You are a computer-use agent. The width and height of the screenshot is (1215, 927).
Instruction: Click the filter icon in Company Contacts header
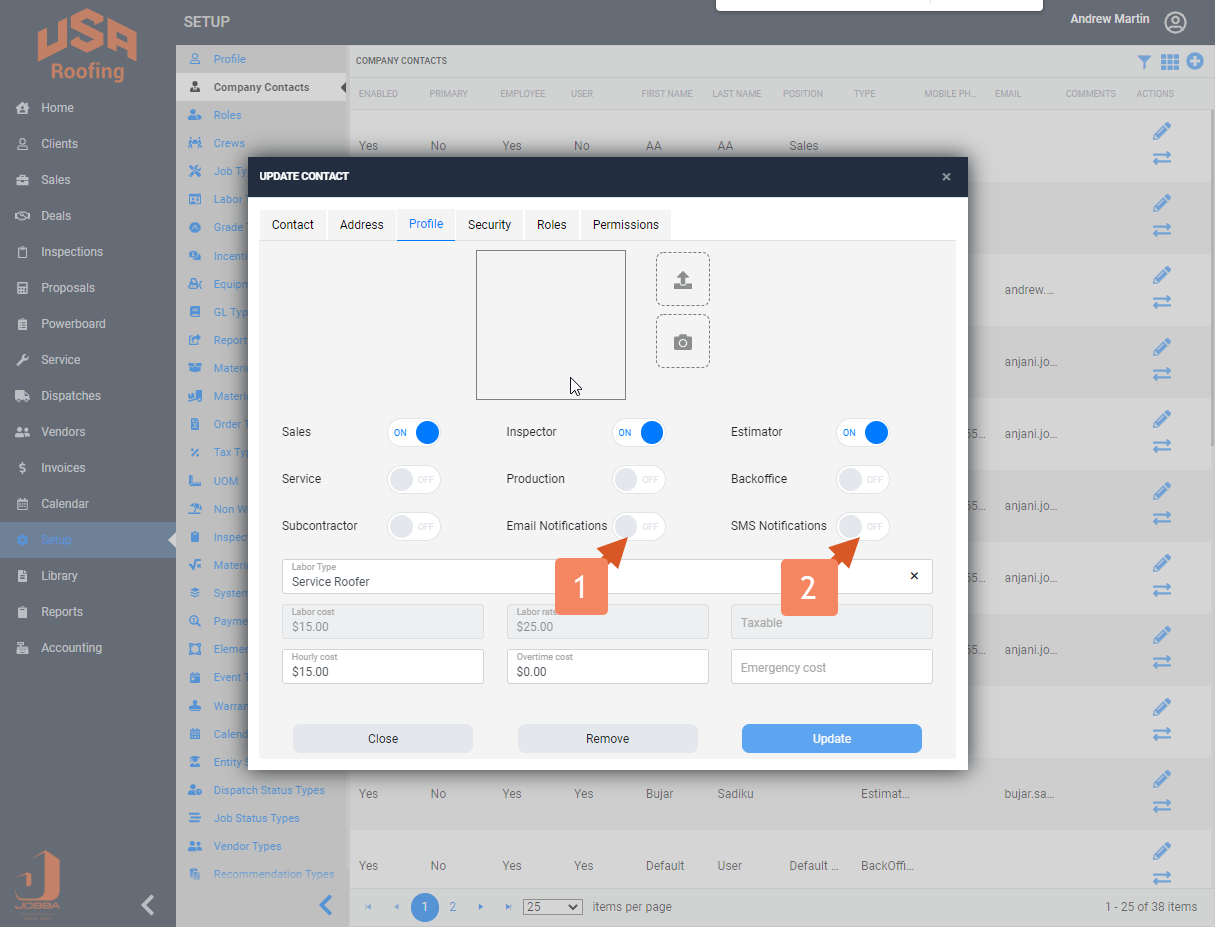click(x=1144, y=62)
